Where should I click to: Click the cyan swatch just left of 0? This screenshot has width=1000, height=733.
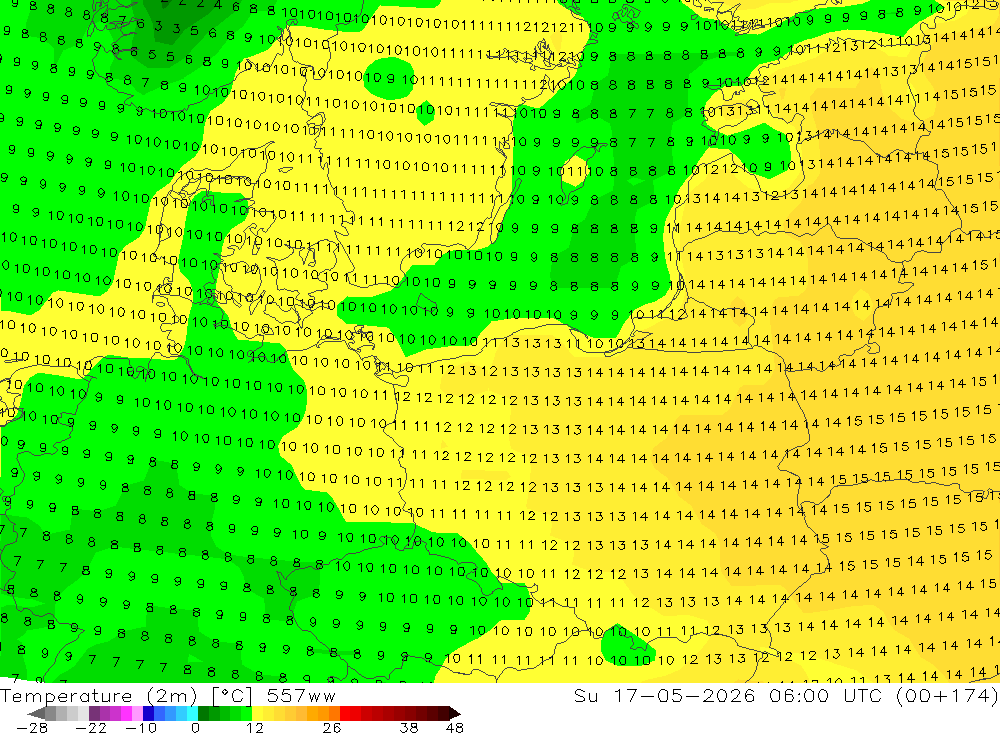[x=192, y=713]
